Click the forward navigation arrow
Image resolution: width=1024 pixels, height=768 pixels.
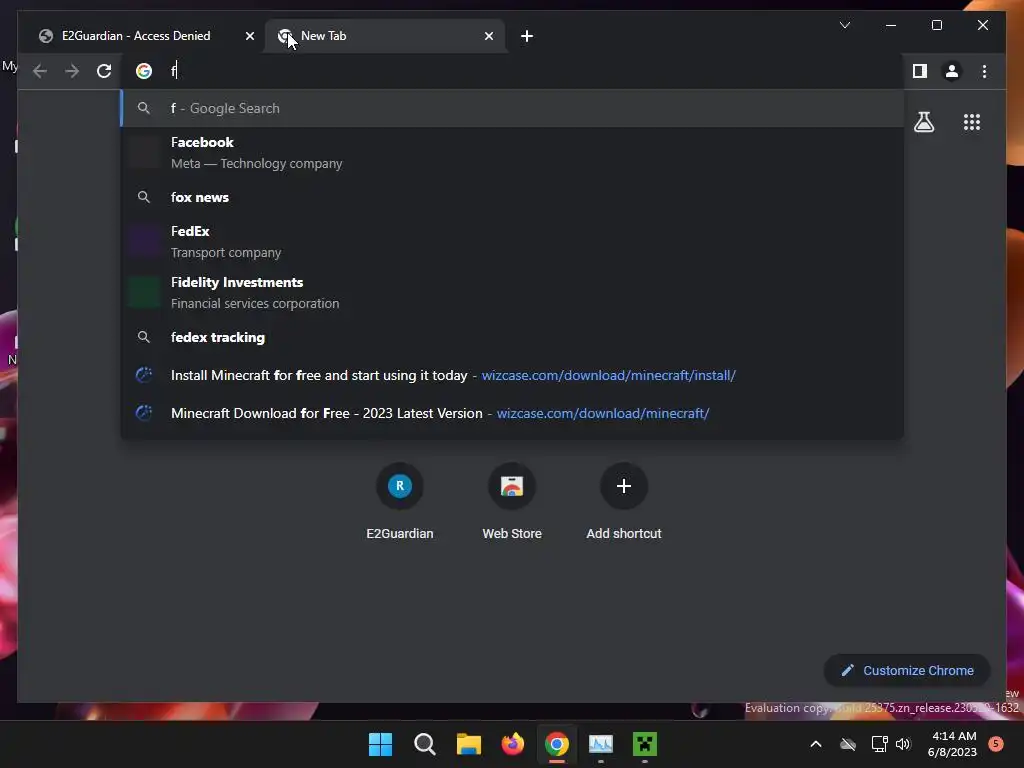pos(72,71)
